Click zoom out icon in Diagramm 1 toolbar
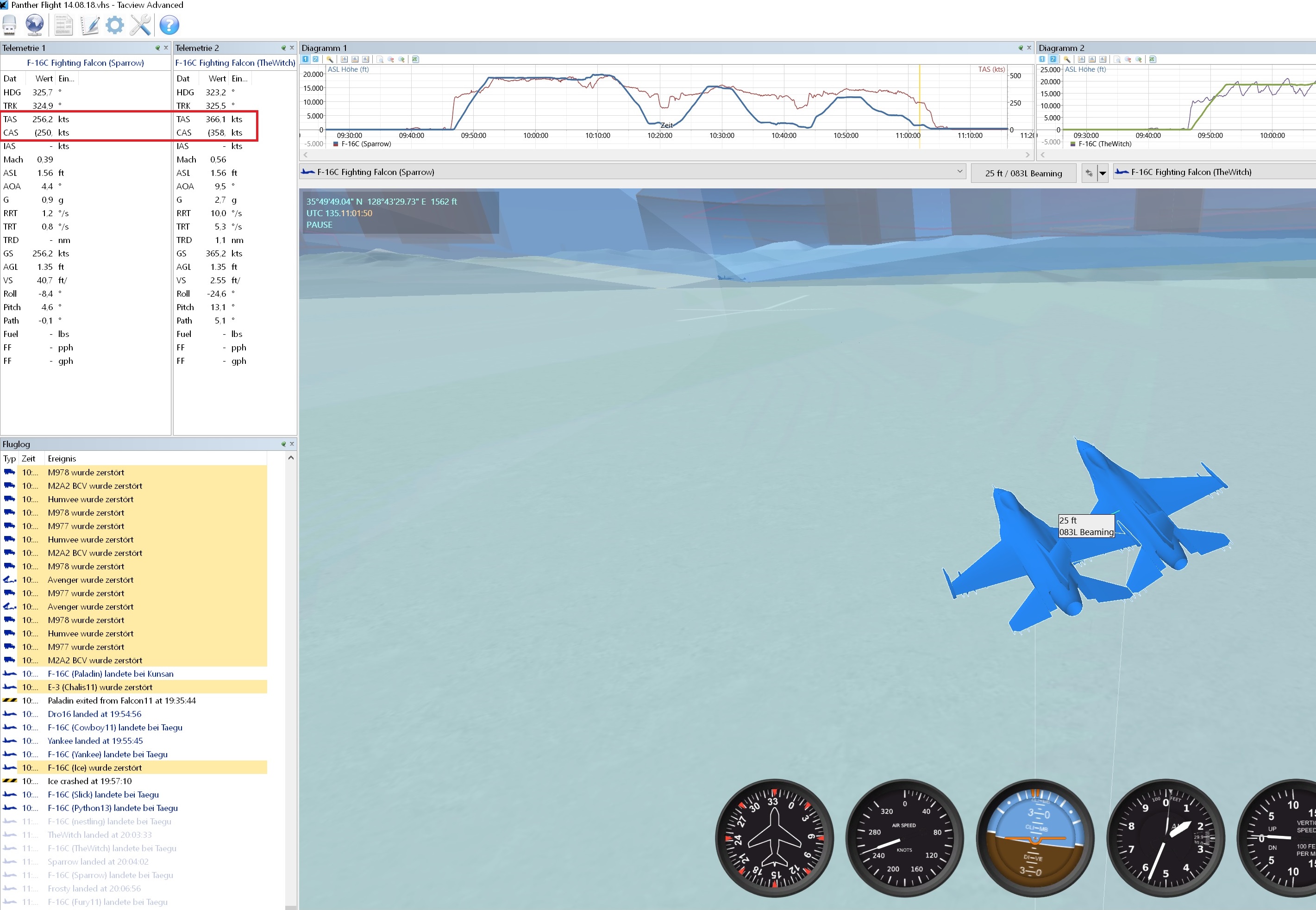1316x910 pixels. pos(391,59)
